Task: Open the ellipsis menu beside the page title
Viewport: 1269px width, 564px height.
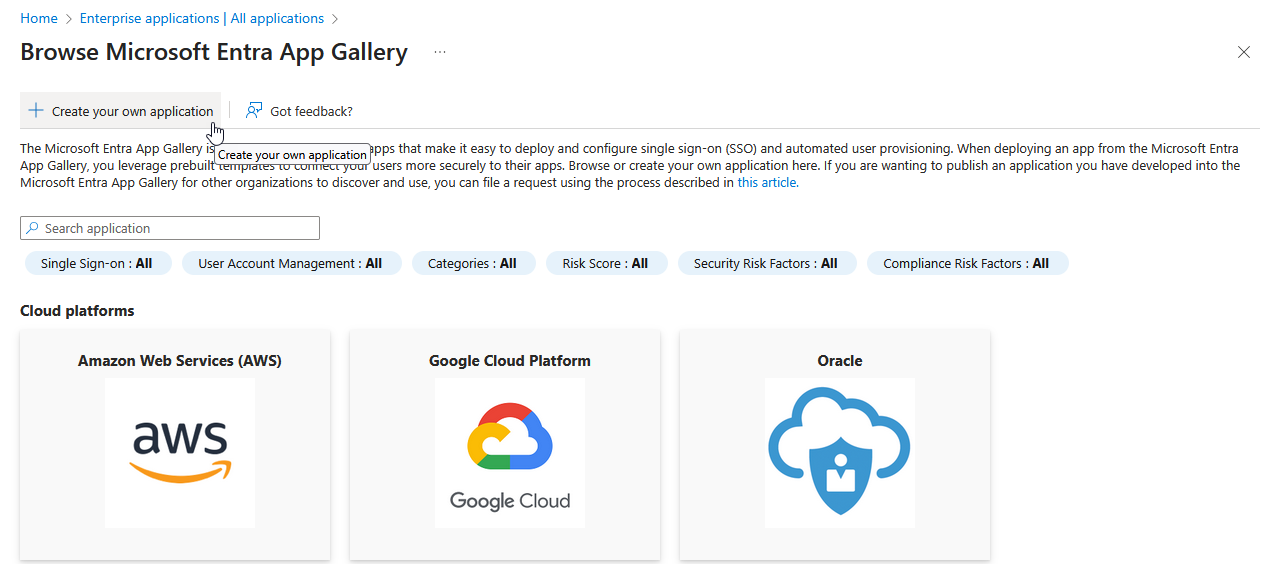Action: [x=440, y=52]
